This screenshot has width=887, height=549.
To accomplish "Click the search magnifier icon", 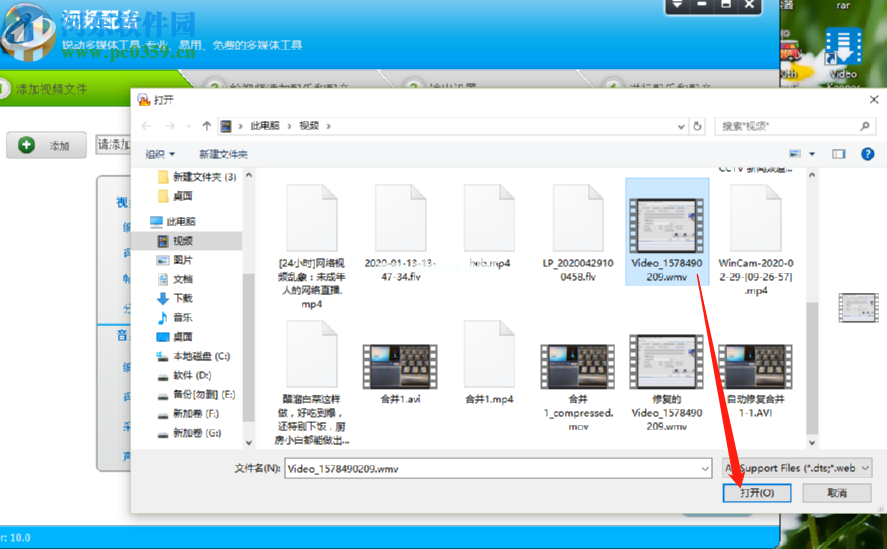I will 865,126.
